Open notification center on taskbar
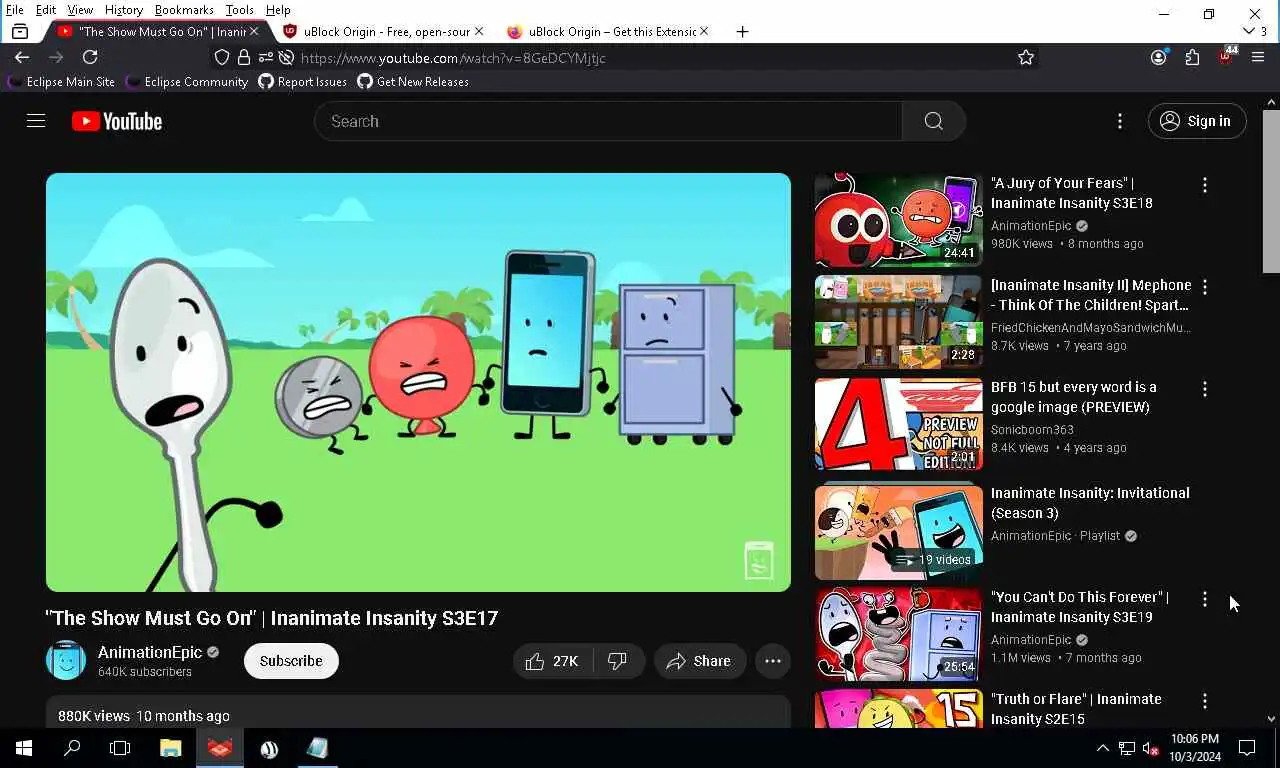Image resolution: width=1280 pixels, height=768 pixels. 1247,748
